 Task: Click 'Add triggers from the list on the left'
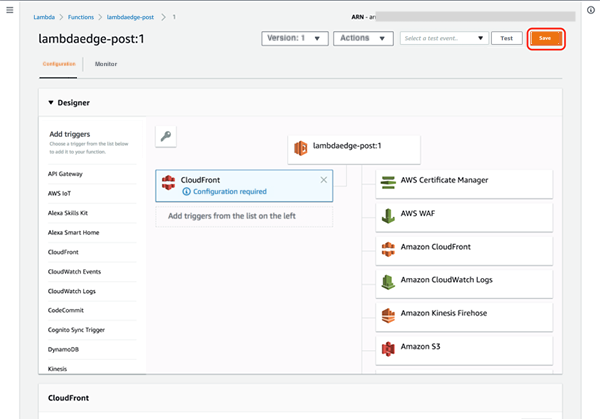point(232,216)
